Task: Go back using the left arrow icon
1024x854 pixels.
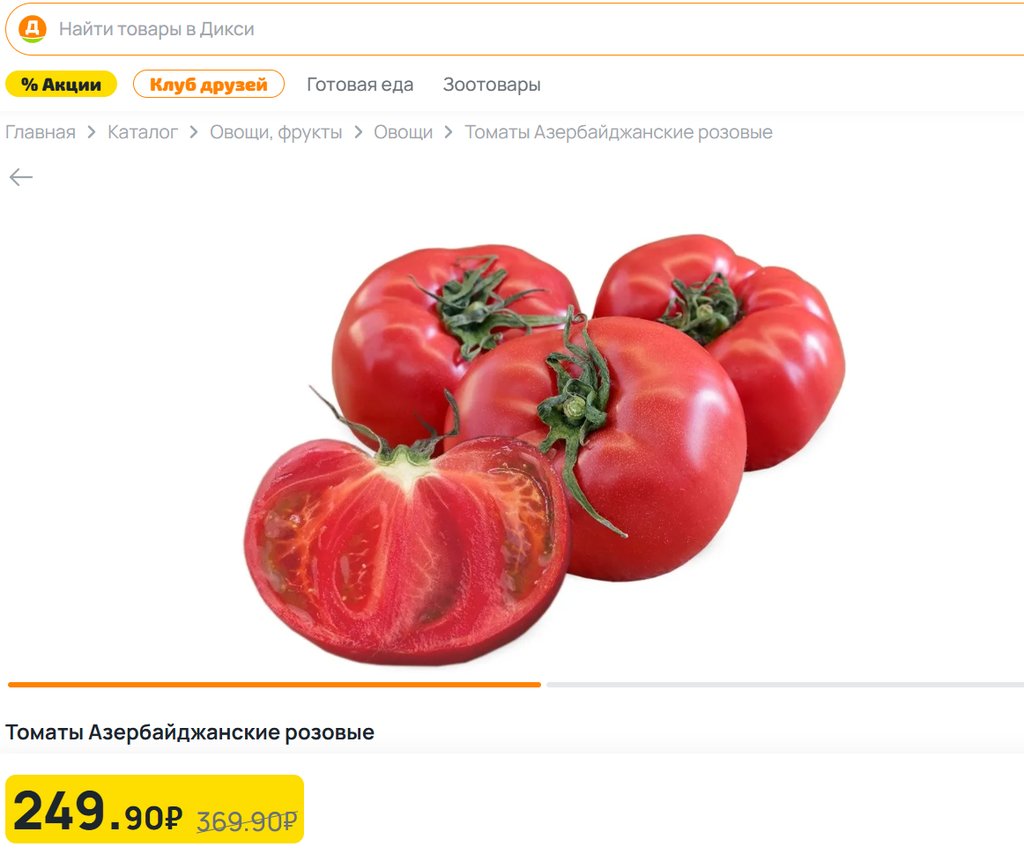Action: point(21,177)
